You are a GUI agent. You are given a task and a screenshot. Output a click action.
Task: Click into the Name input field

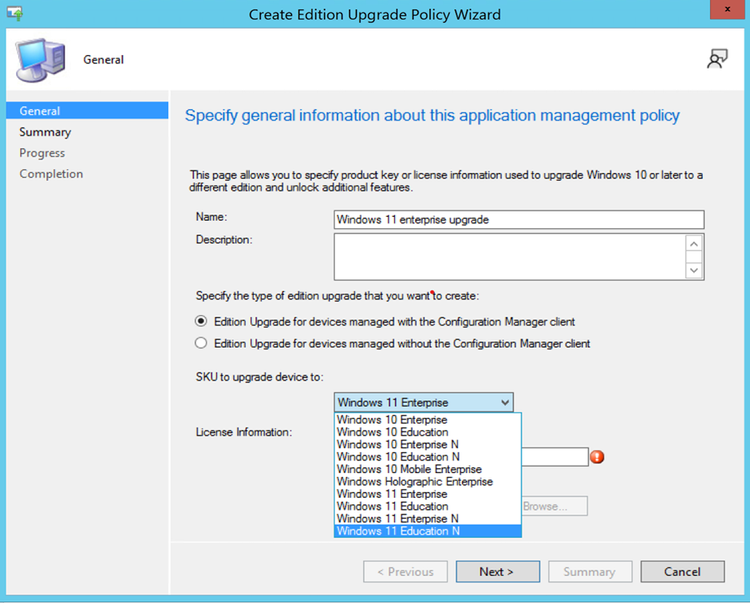click(519, 219)
